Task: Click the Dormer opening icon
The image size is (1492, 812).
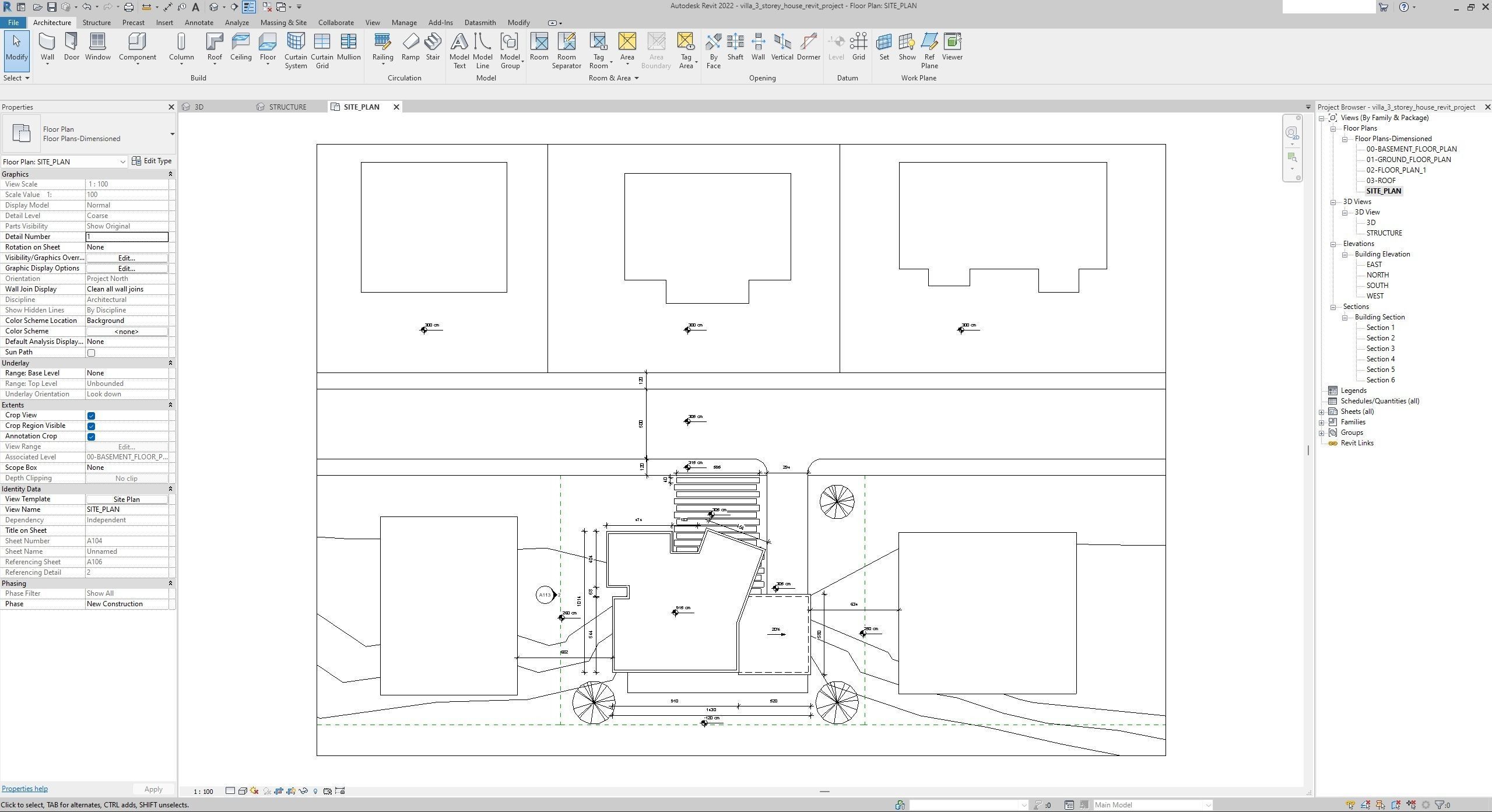Action: 808,45
